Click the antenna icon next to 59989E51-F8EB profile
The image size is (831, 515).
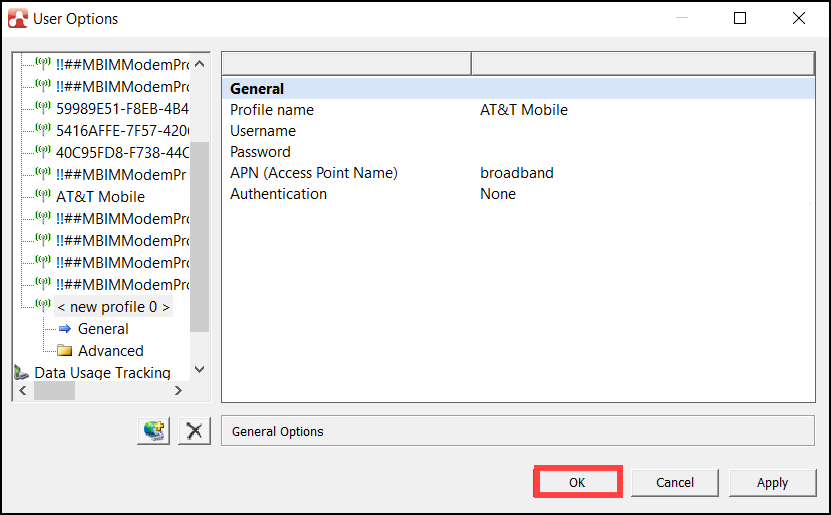[43, 108]
